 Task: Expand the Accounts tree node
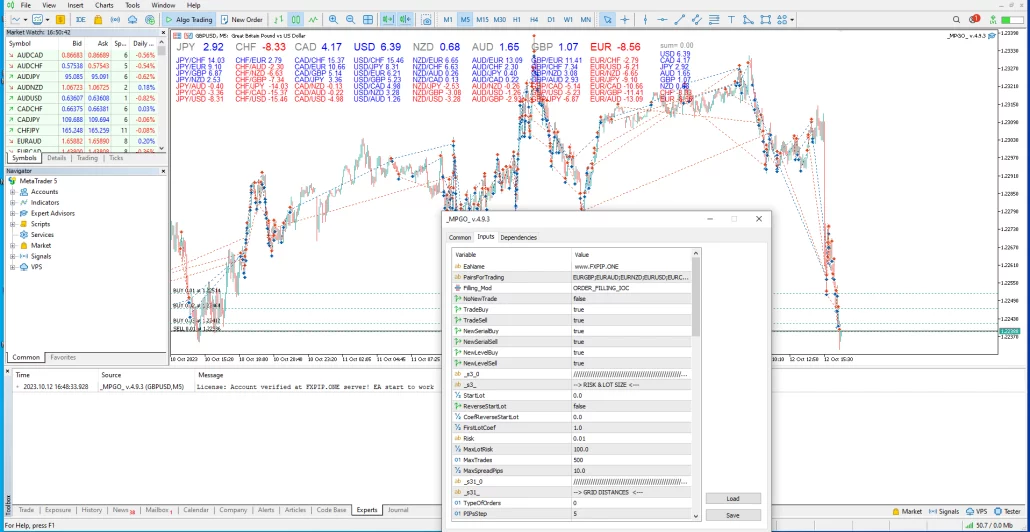pyautogui.click(x=13, y=191)
